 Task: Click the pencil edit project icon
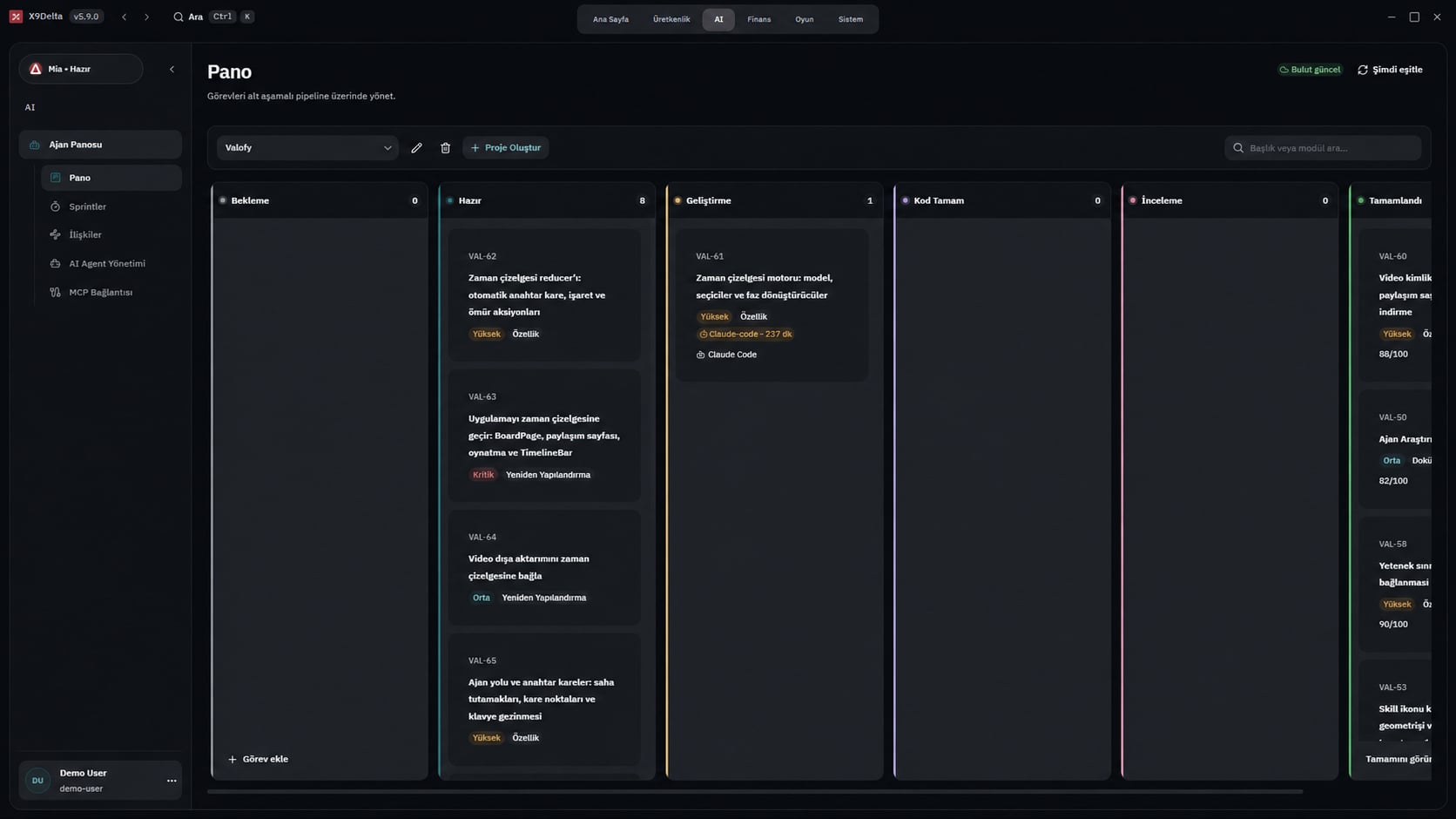(416, 148)
